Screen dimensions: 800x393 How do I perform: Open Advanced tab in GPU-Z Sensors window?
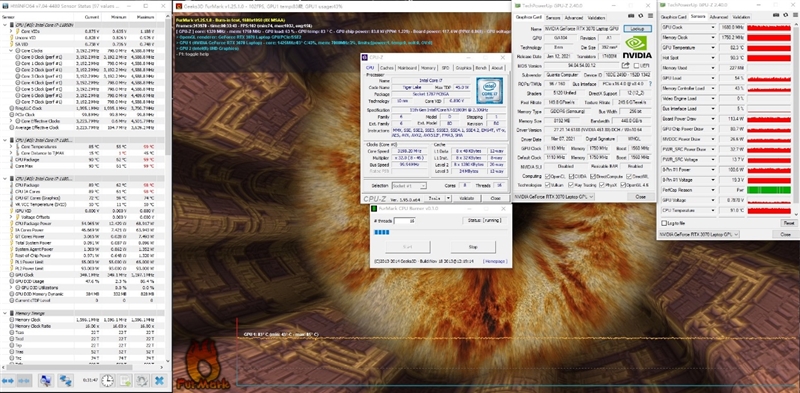click(718, 17)
